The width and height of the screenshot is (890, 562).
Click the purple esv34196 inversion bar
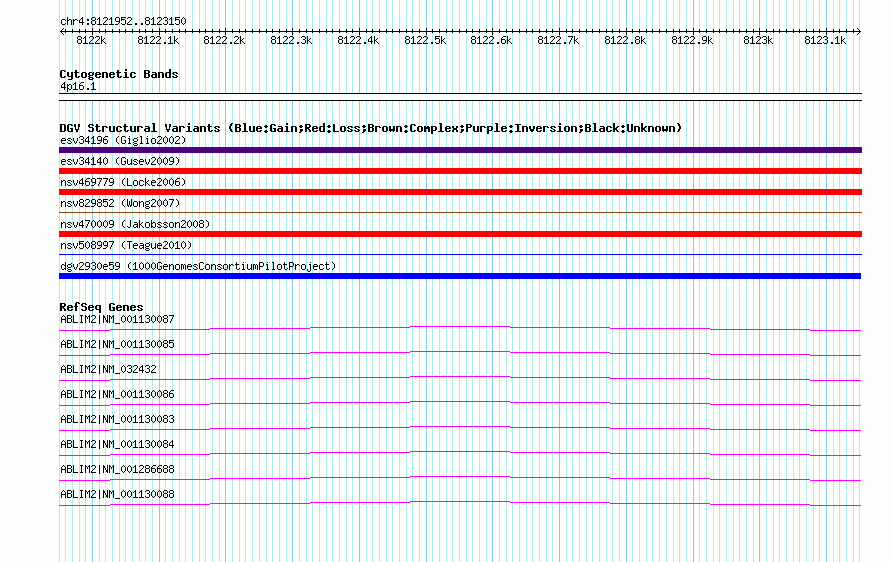[460, 150]
